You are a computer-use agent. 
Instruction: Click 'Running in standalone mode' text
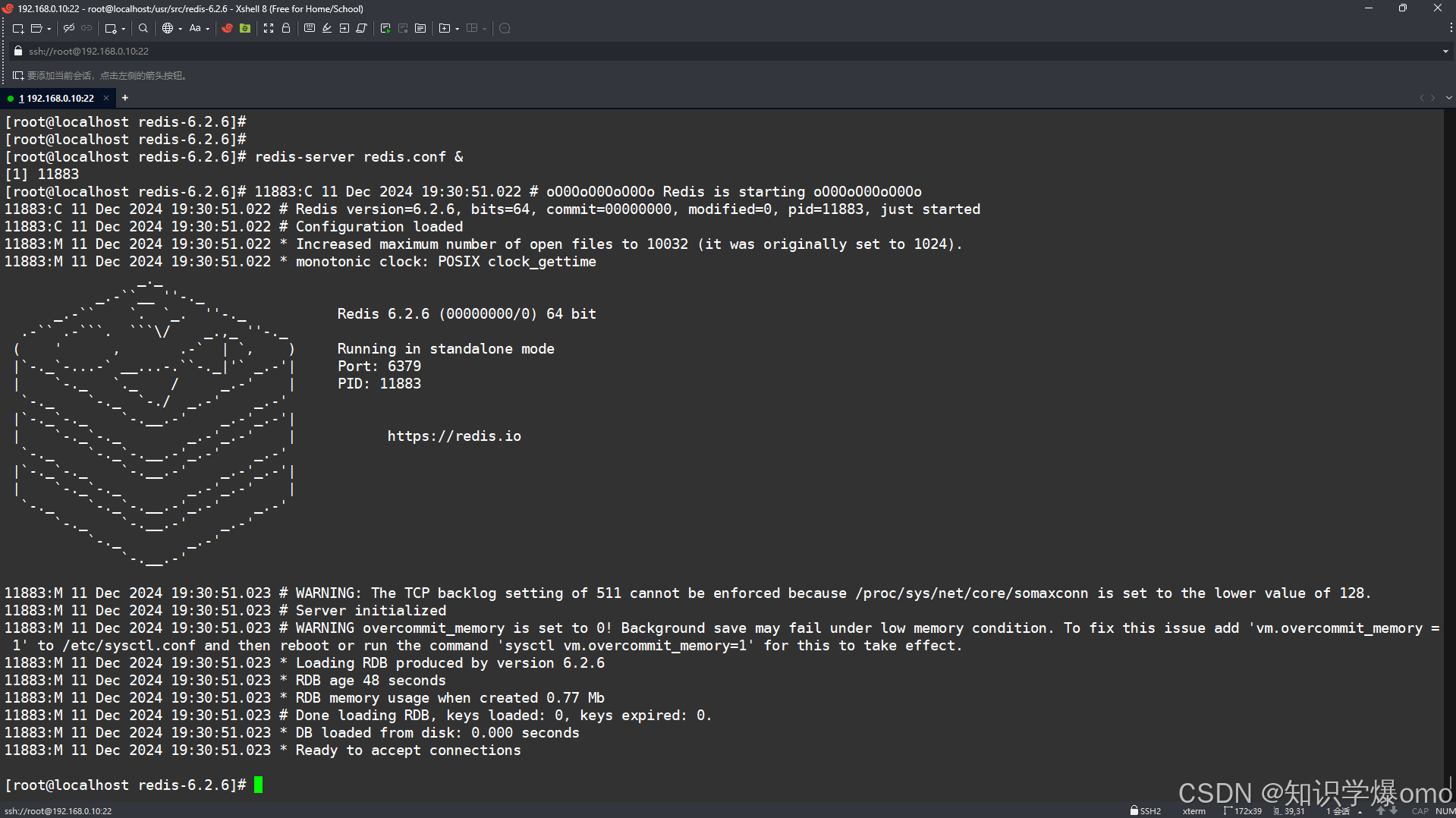[446, 349]
